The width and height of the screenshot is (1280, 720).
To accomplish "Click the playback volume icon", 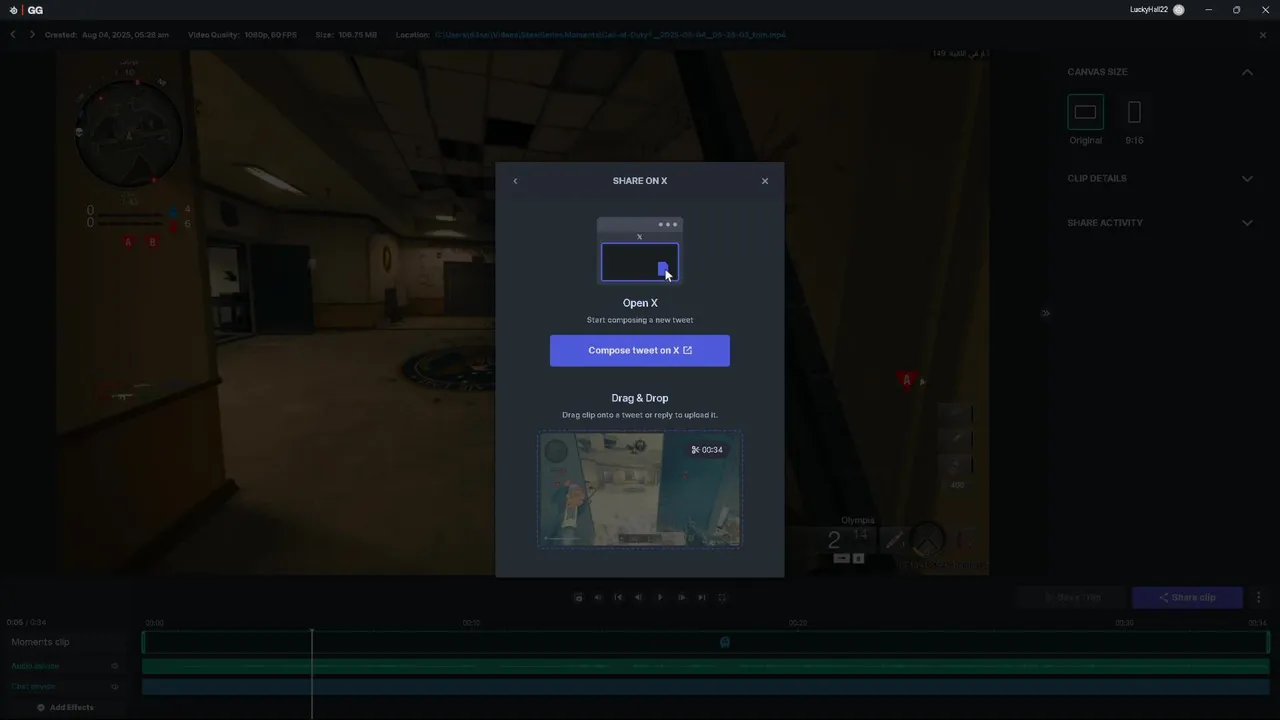I will [x=598, y=597].
